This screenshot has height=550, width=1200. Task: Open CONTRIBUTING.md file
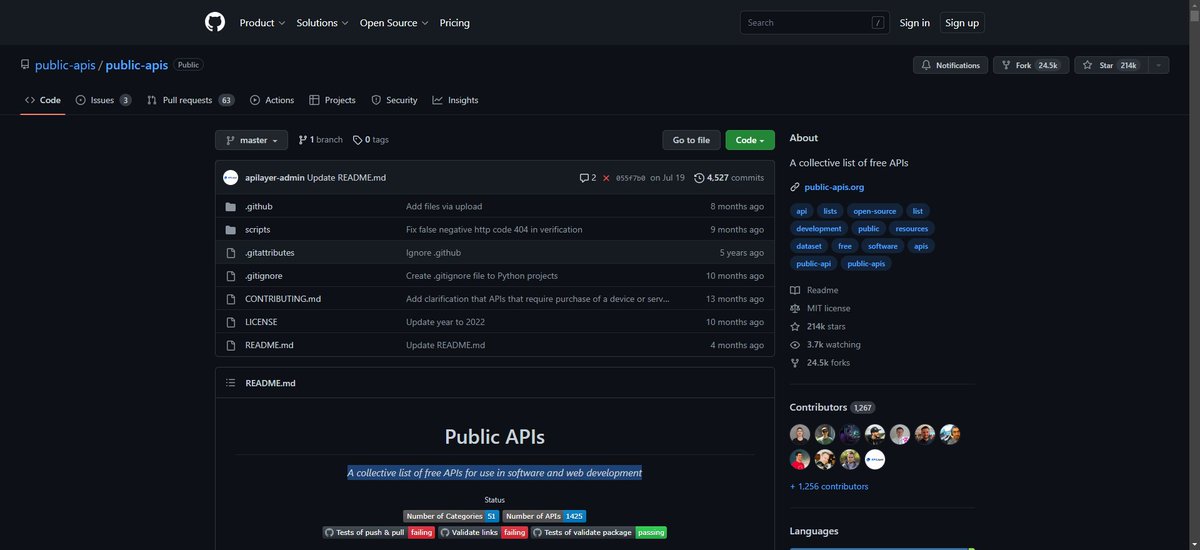pos(283,298)
